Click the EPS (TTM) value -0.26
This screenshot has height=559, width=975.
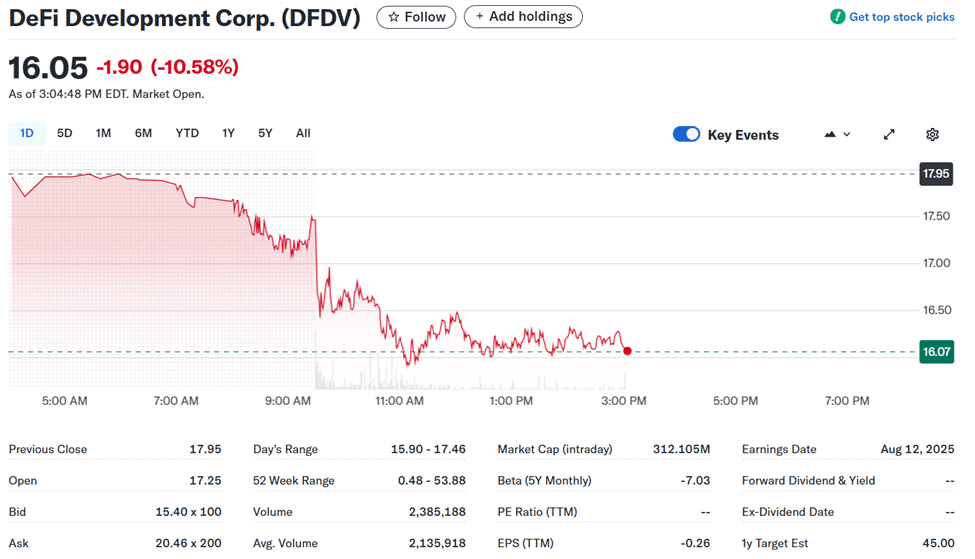point(695,543)
